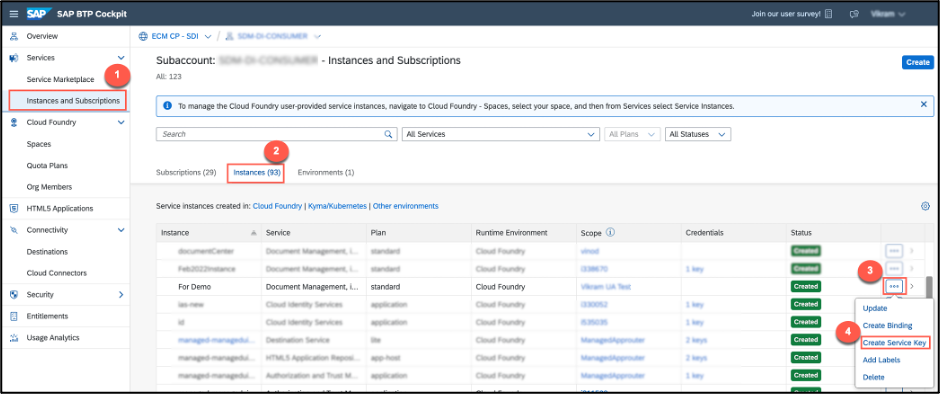940x394 pixels.
Task: Choose Delete from the context menu
Action: click(x=873, y=377)
